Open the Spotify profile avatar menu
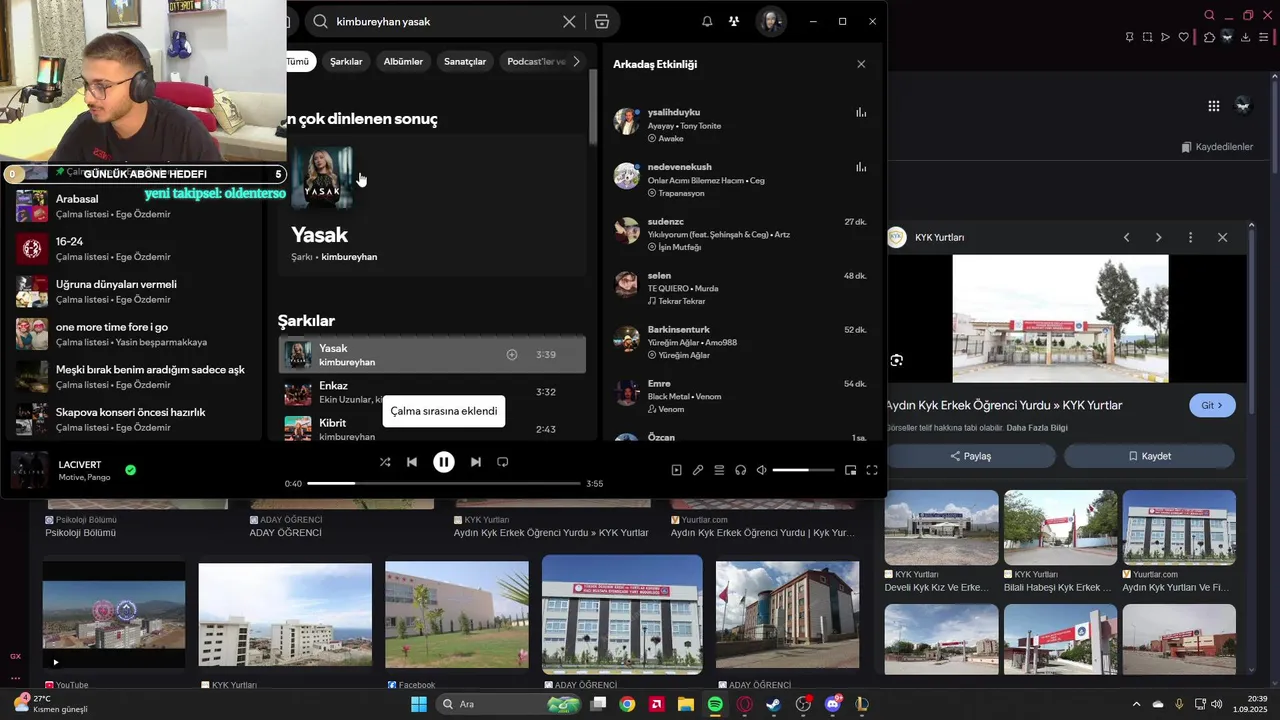Image resolution: width=1280 pixels, height=720 pixels. [x=771, y=21]
